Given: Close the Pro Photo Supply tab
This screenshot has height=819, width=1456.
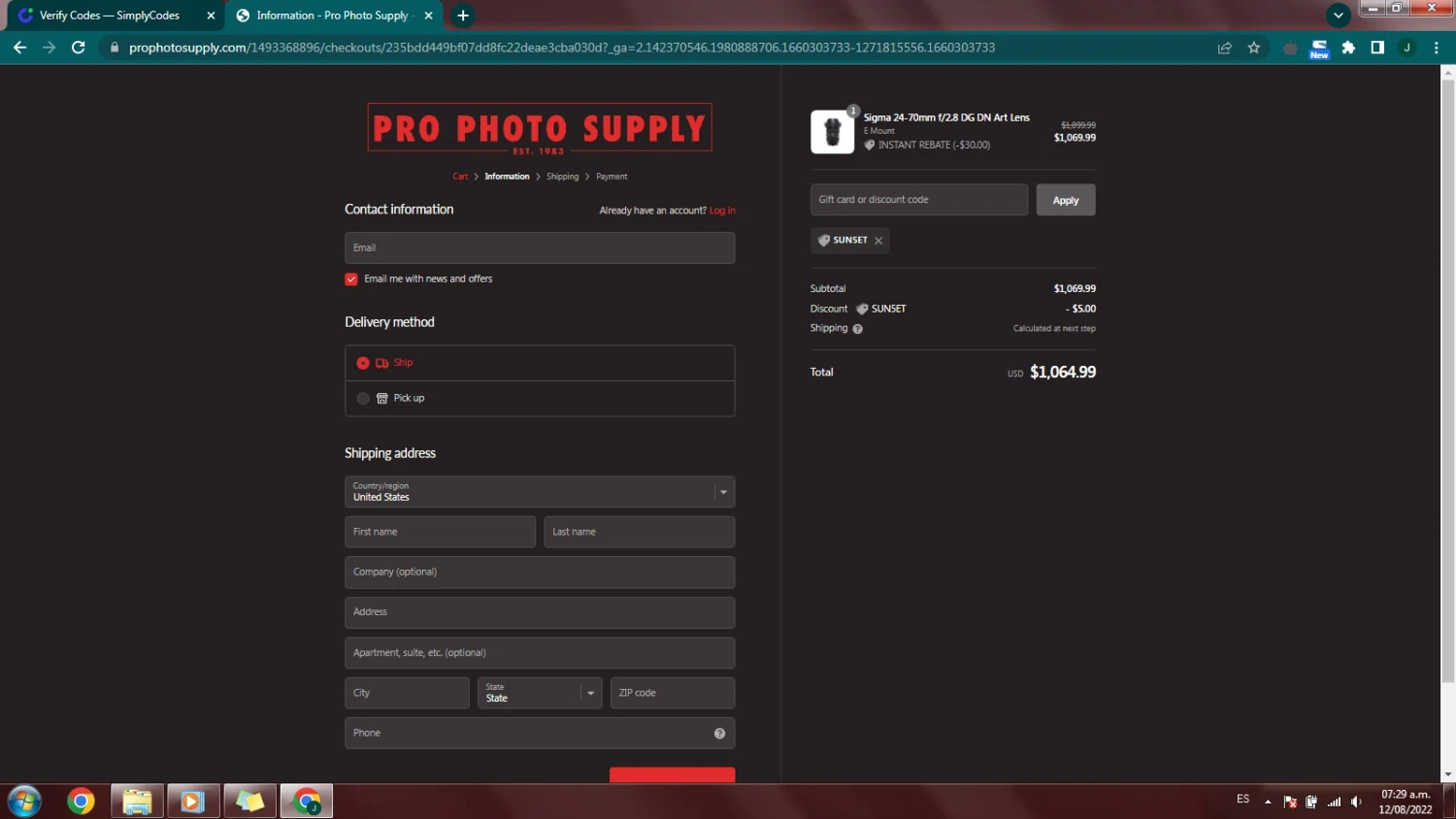Looking at the screenshot, I should tap(428, 16).
